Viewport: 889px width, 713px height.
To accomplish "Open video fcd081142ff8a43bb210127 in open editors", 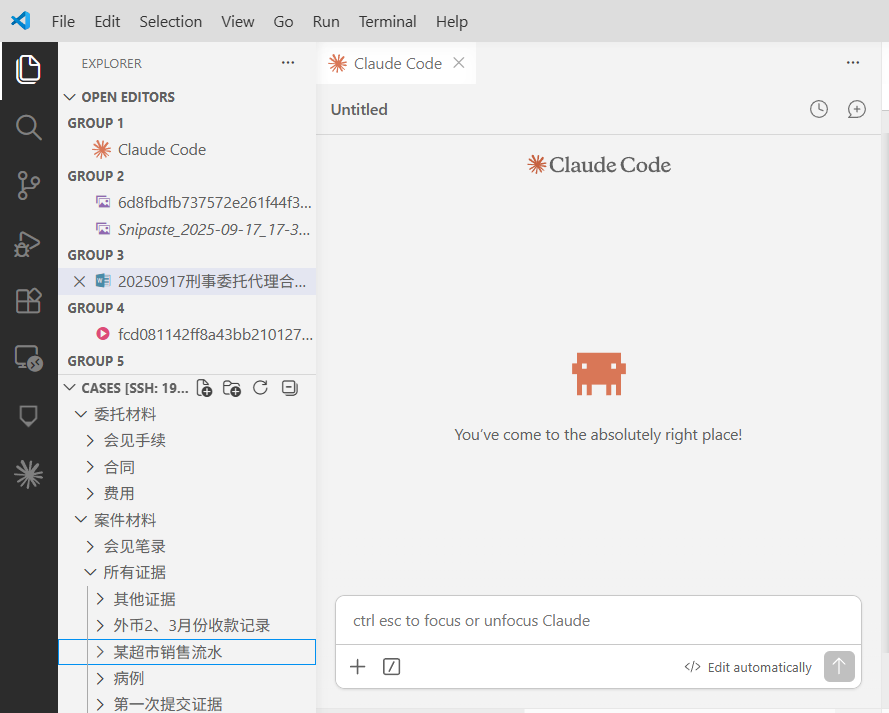I will click(187, 334).
